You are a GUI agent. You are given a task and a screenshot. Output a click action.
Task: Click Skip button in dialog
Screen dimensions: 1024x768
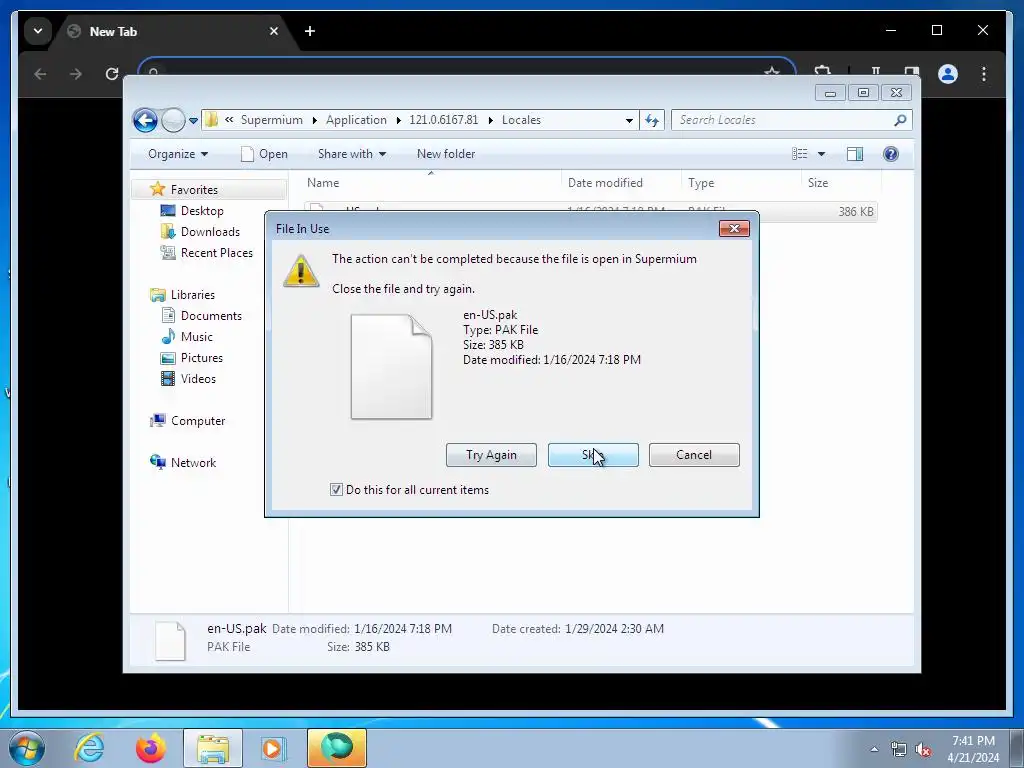pos(593,455)
